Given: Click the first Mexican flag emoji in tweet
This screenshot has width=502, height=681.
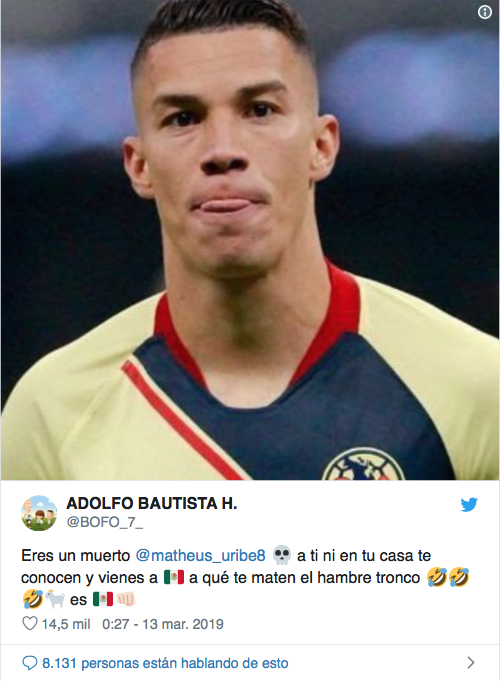Looking at the screenshot, I should (x=174, y=578).
